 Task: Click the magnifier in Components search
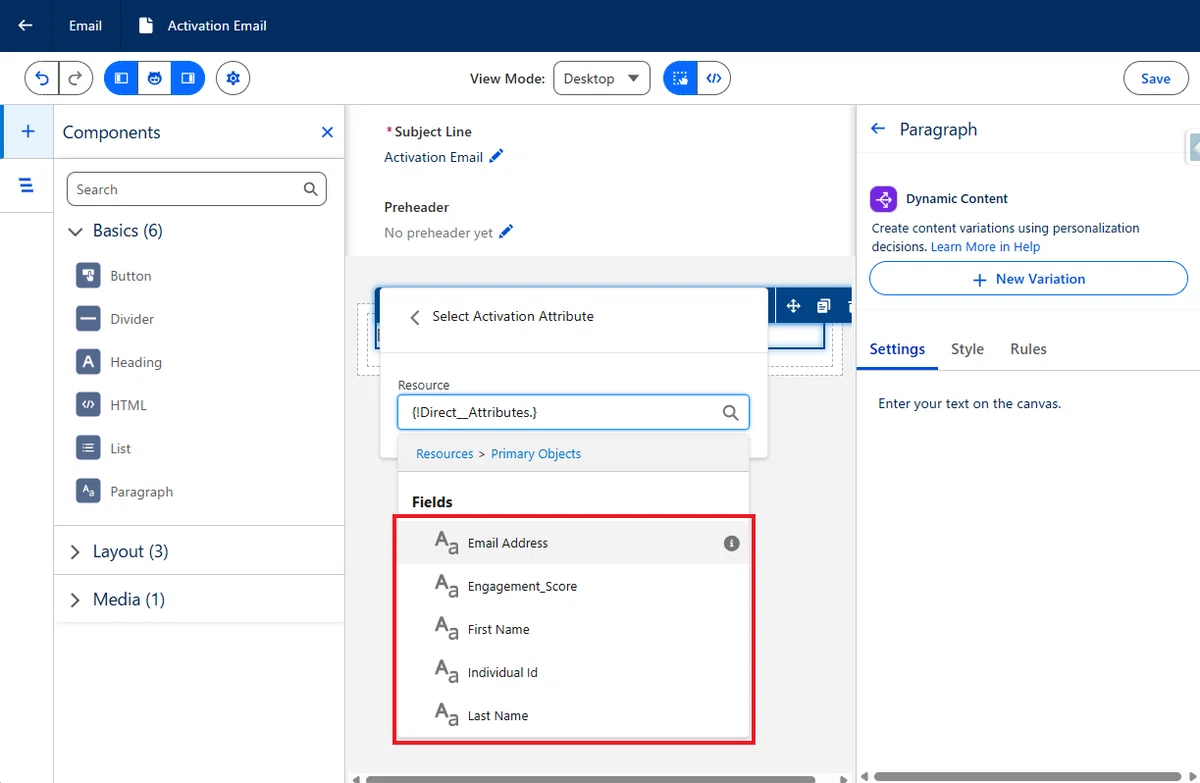311,189
